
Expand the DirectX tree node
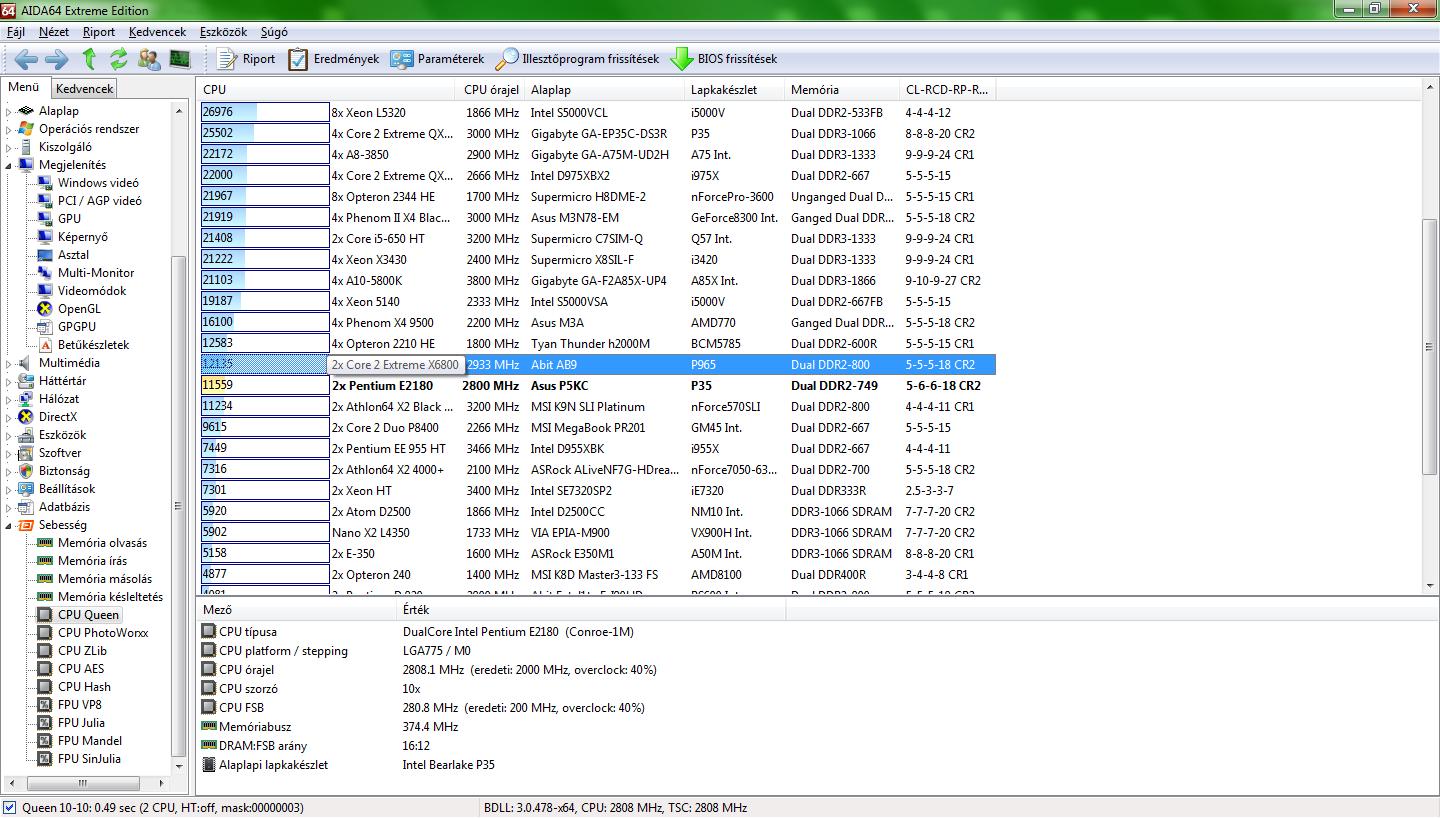pyautogui.click(x=9, y=417)
